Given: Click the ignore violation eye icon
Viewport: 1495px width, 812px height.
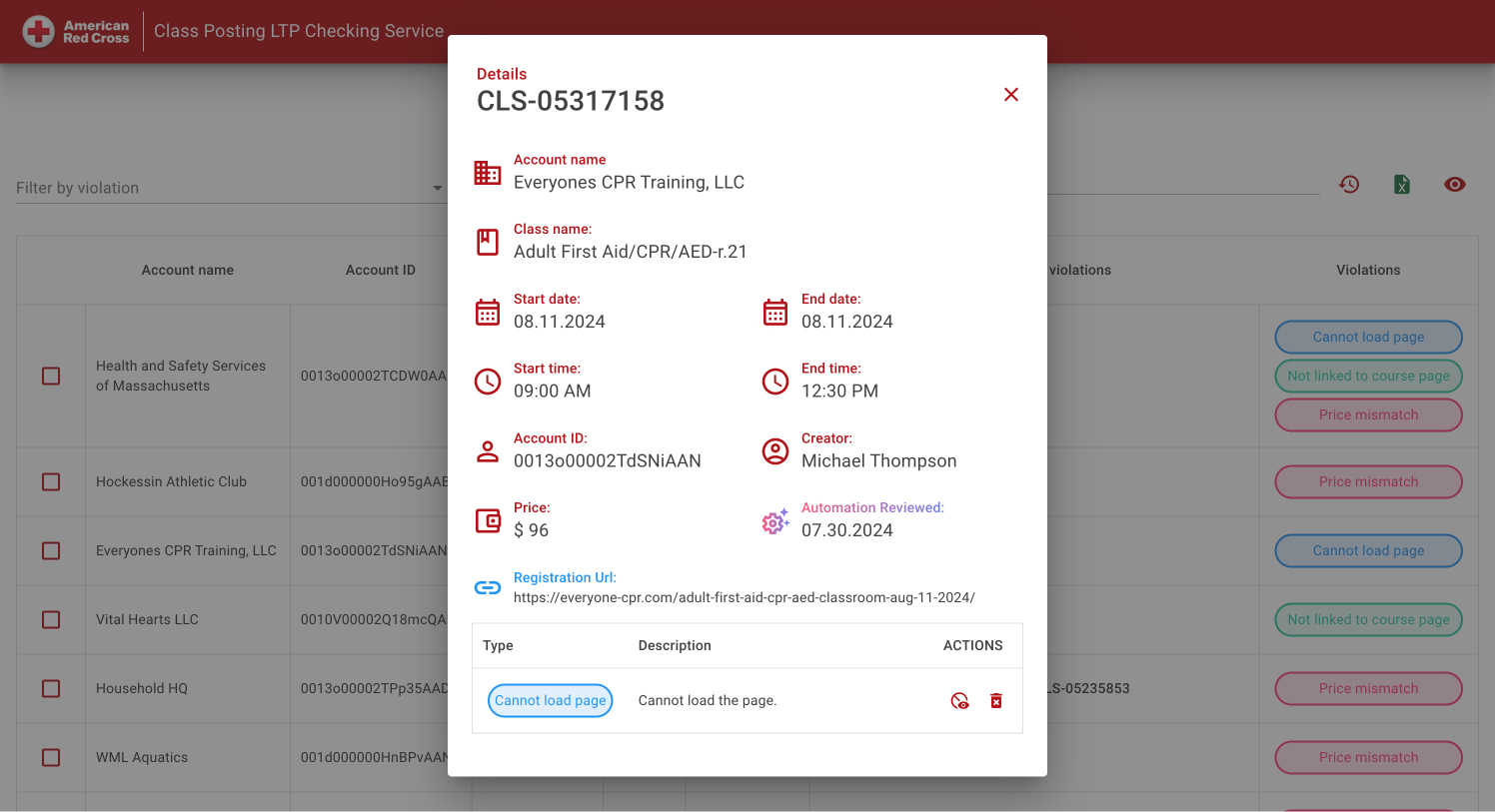Looking at the screenshot, I should (x=959, y=701).
